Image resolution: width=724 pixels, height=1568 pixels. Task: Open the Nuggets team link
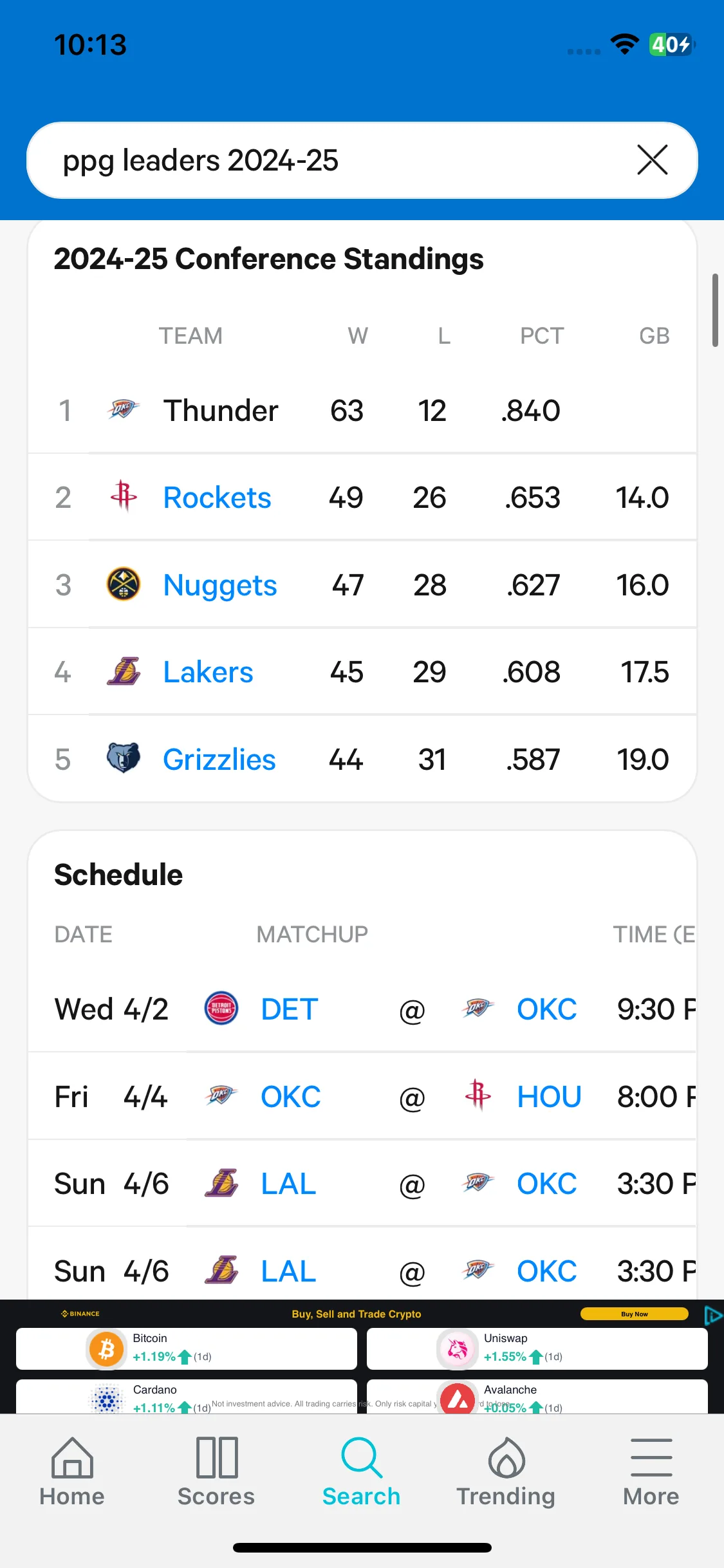click(220, 585)
